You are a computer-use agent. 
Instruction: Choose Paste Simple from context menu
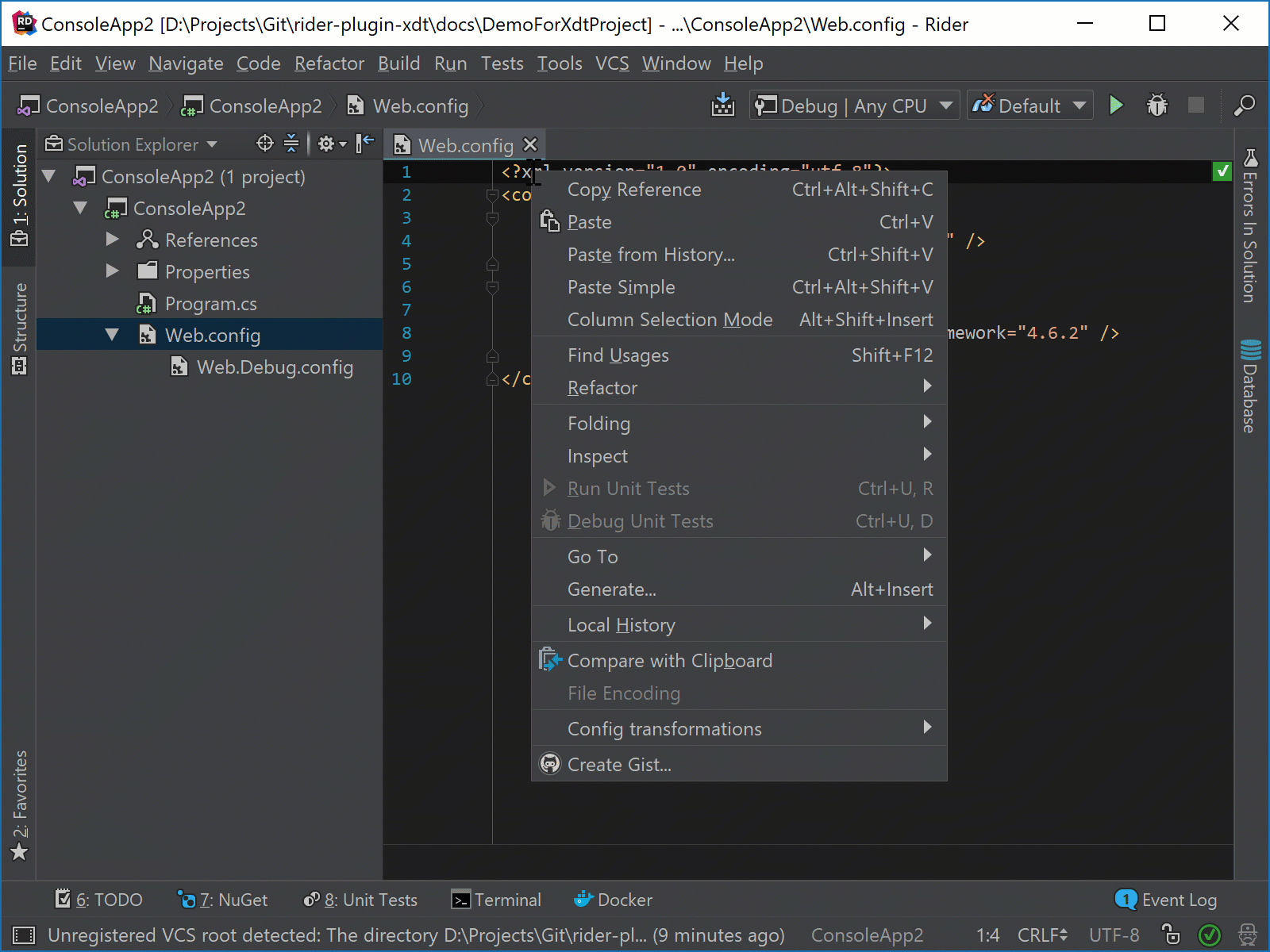(x=621, y=286)
